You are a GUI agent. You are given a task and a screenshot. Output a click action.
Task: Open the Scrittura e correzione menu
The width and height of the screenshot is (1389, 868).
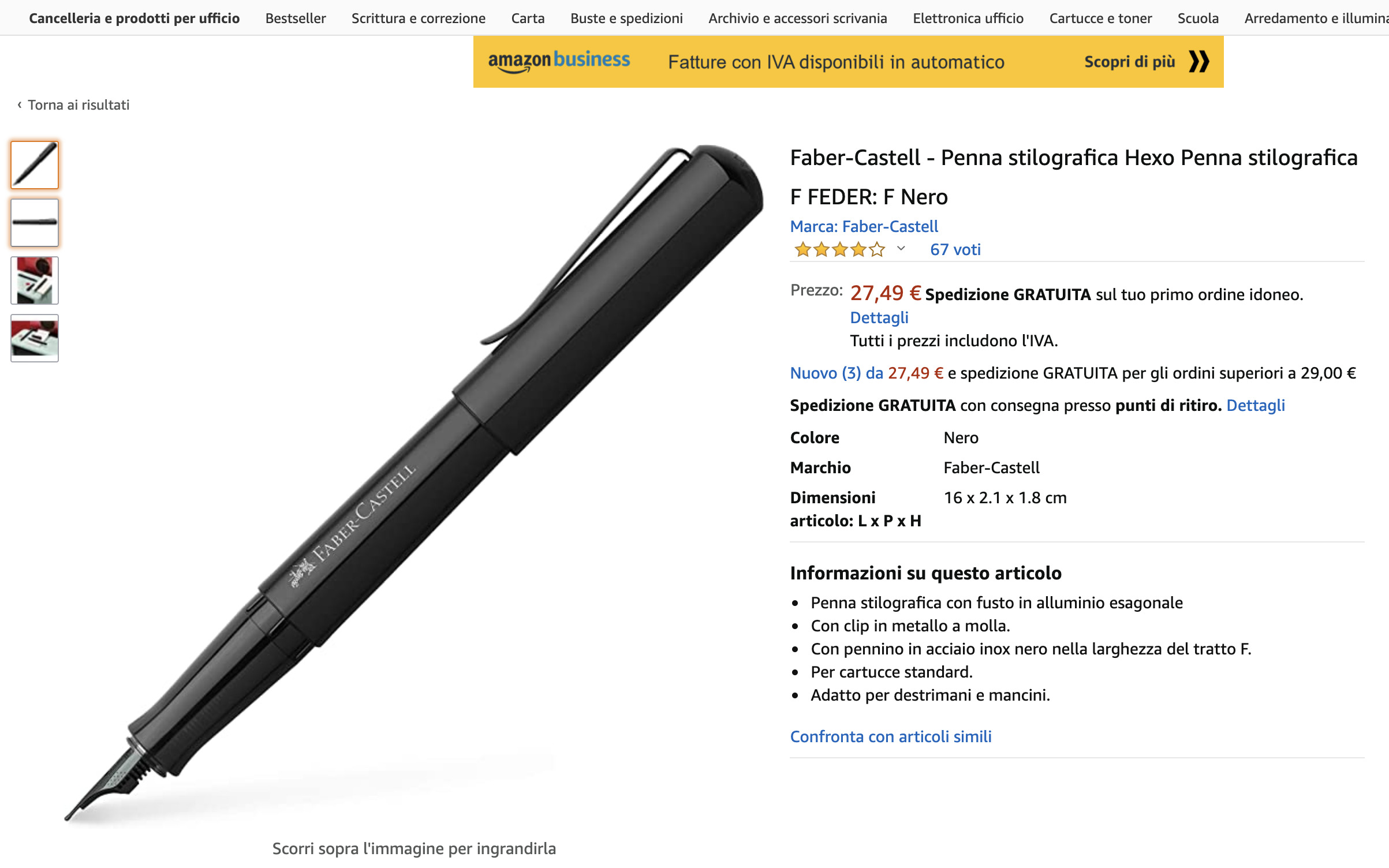click(418, 18)
